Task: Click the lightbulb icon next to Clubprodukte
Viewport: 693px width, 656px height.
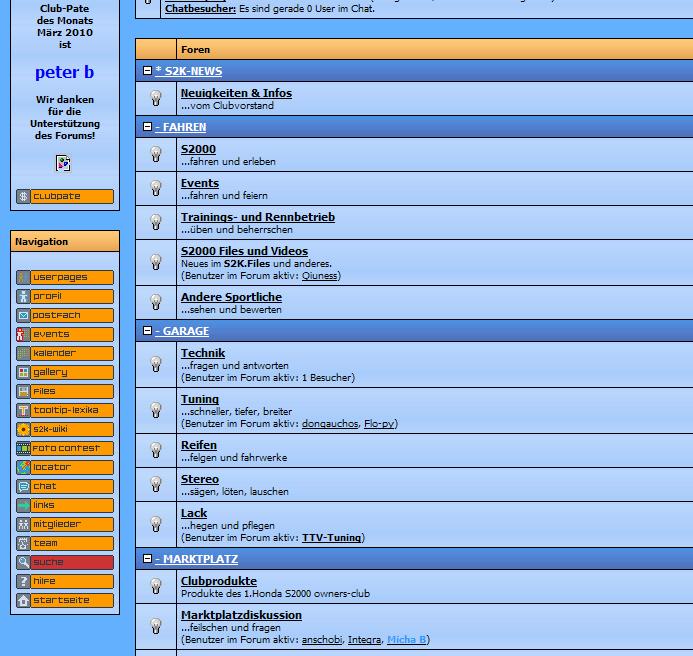Action: pos(156,586)
